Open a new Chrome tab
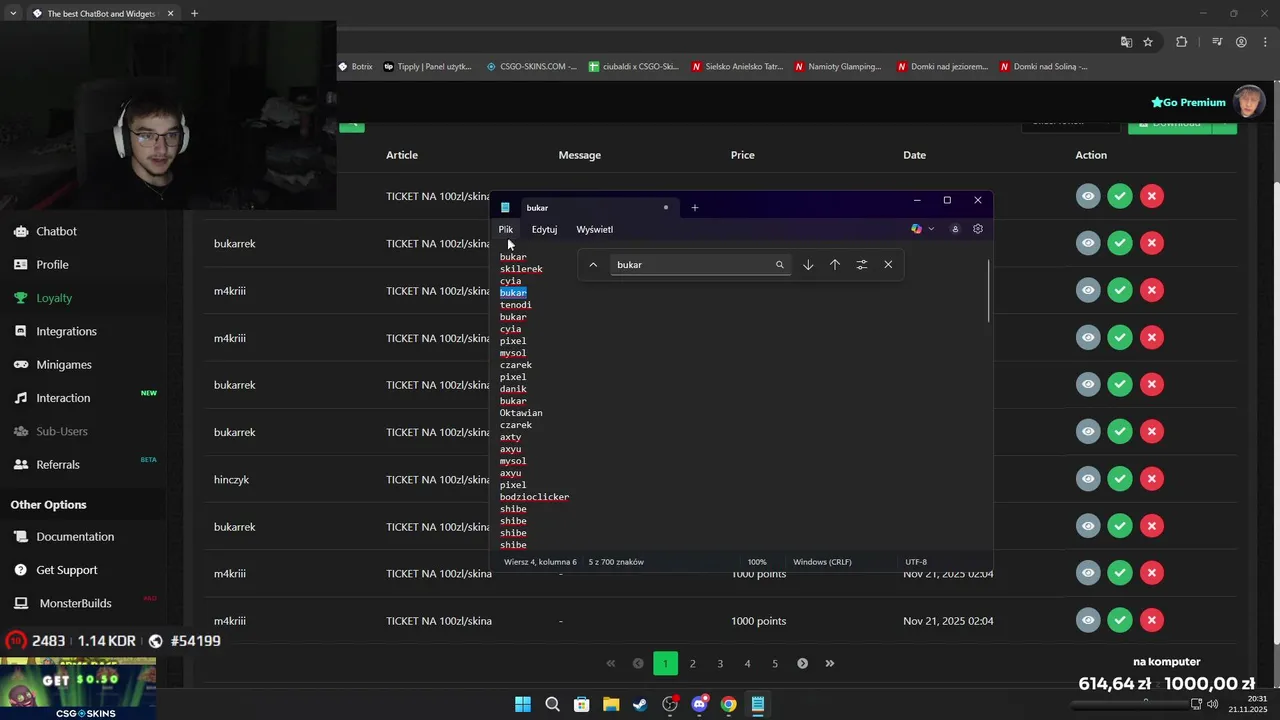The image size is (1280, 720). tap(194, 14)
